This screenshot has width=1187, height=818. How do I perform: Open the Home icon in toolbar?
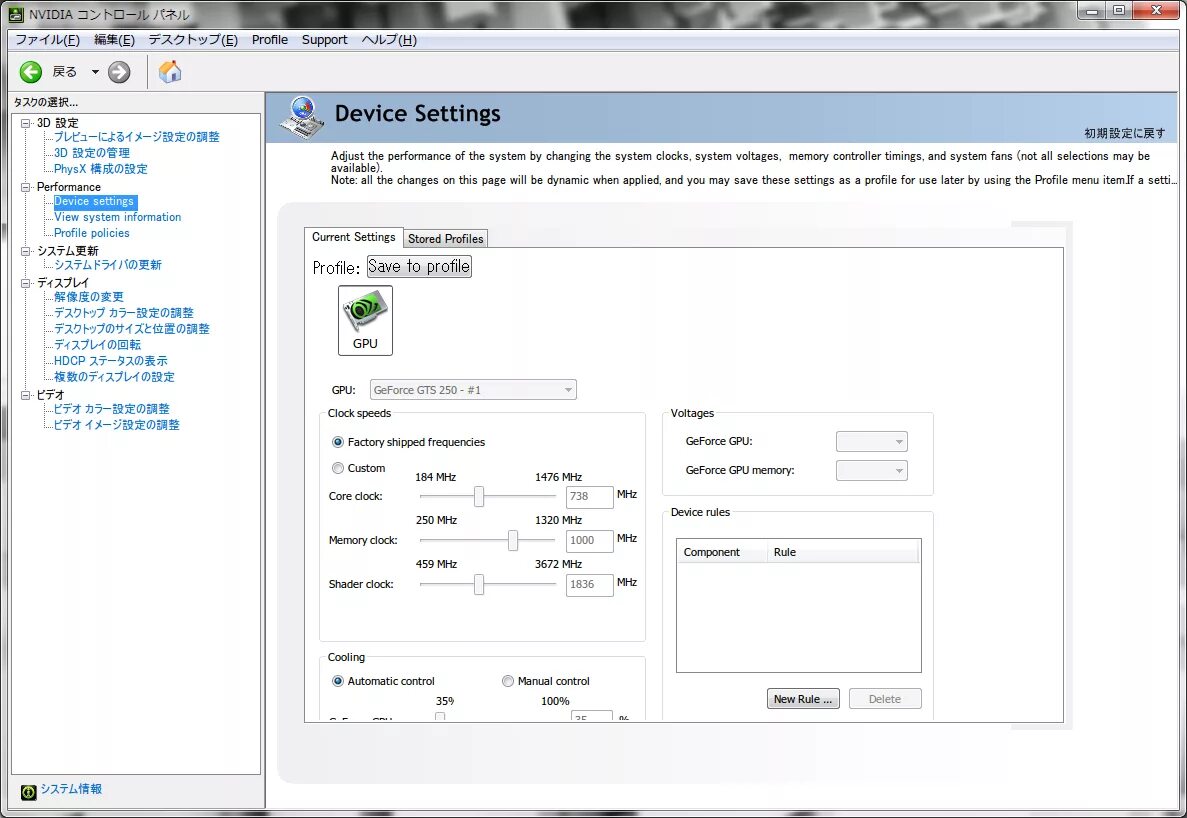(170, 71)
